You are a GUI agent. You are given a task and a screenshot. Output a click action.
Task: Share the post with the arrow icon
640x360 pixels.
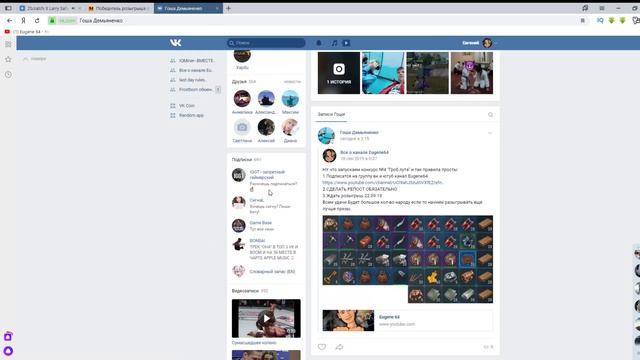pos(339,347)
